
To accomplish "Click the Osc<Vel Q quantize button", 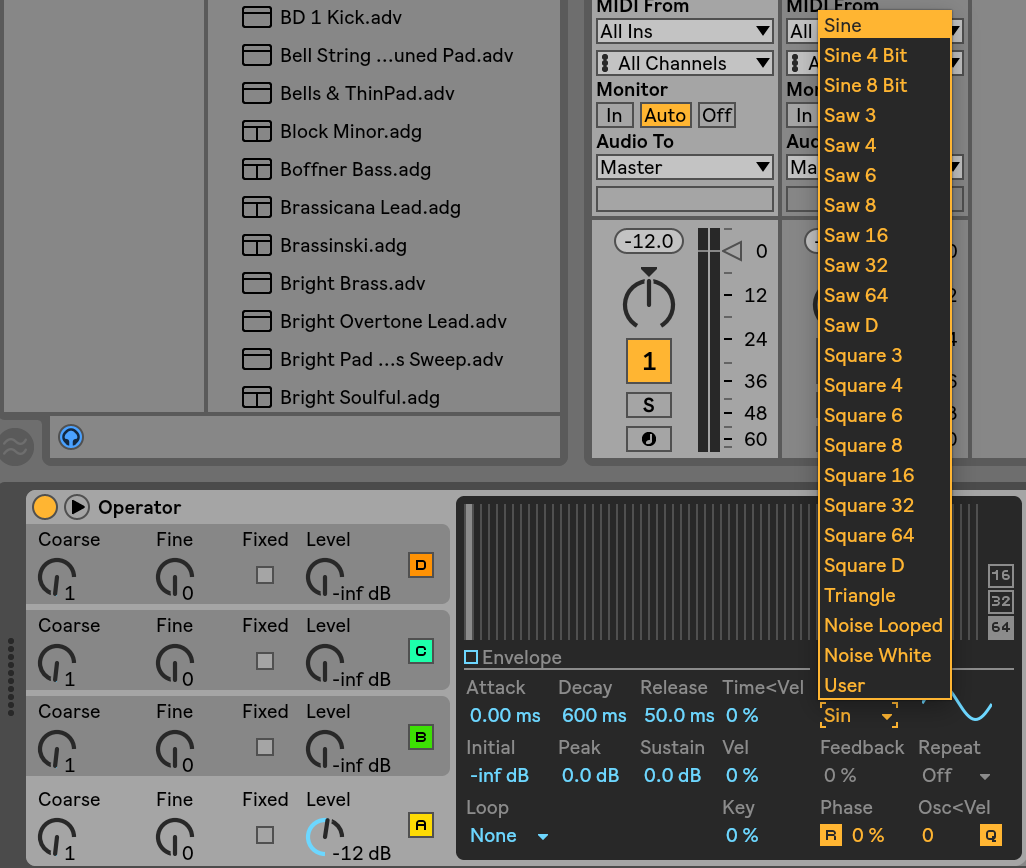I will pos(991,835).
